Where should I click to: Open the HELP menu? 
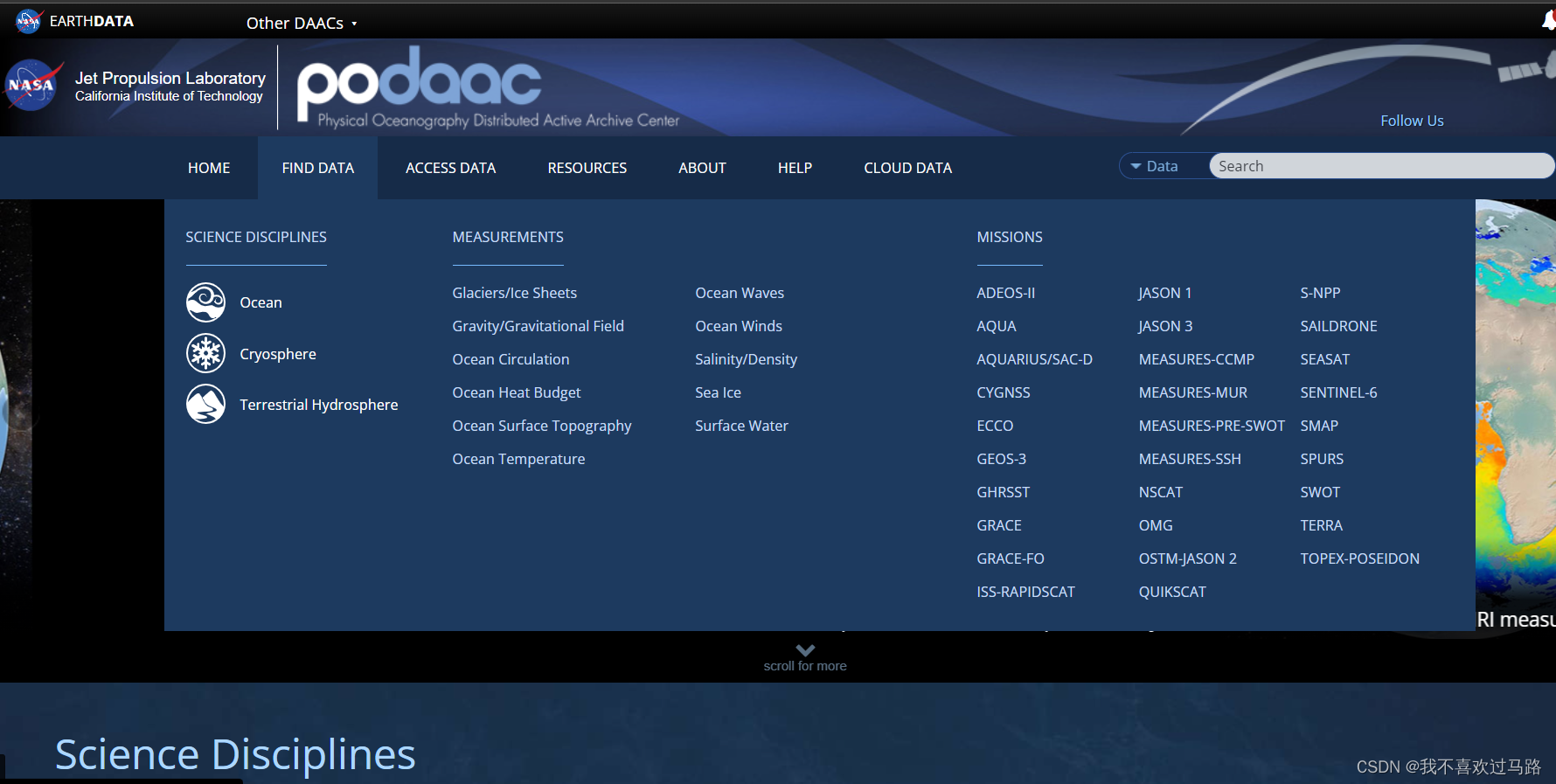click(795, 168)
